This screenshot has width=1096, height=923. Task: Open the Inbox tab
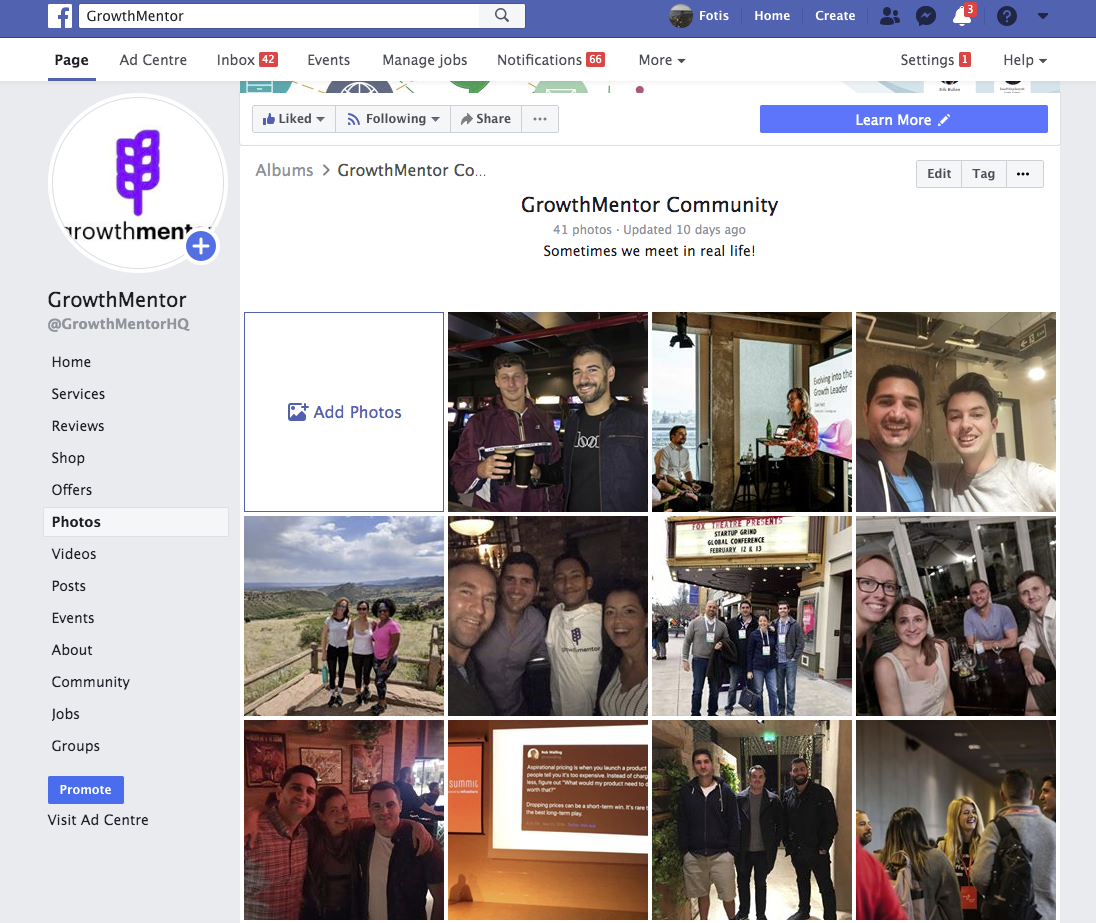pos(247,60)
